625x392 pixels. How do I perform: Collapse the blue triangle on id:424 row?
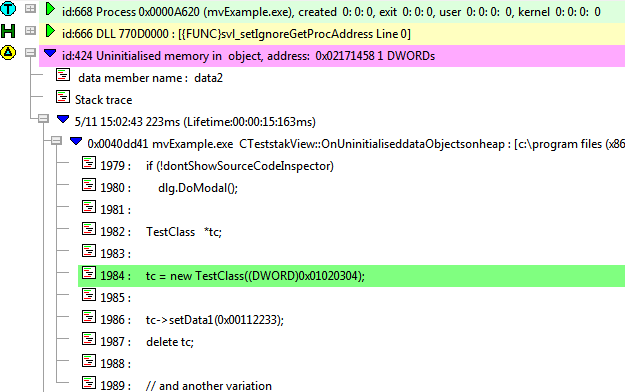[50, 53]
